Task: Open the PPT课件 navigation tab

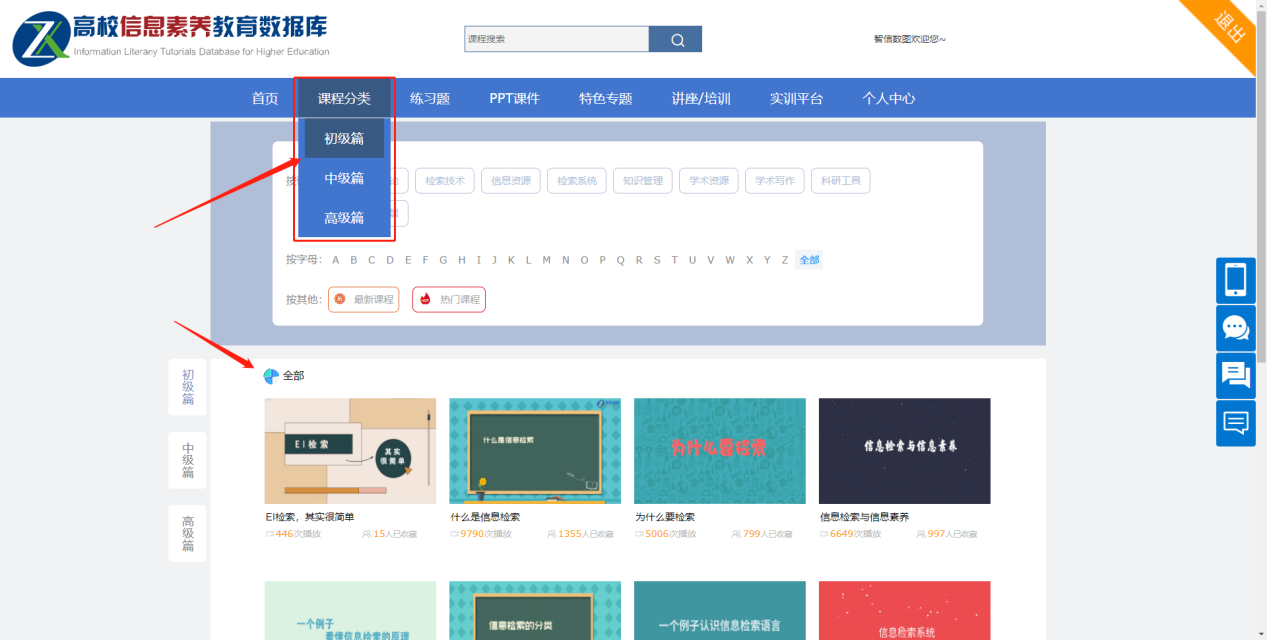Action: click(514, 98)
